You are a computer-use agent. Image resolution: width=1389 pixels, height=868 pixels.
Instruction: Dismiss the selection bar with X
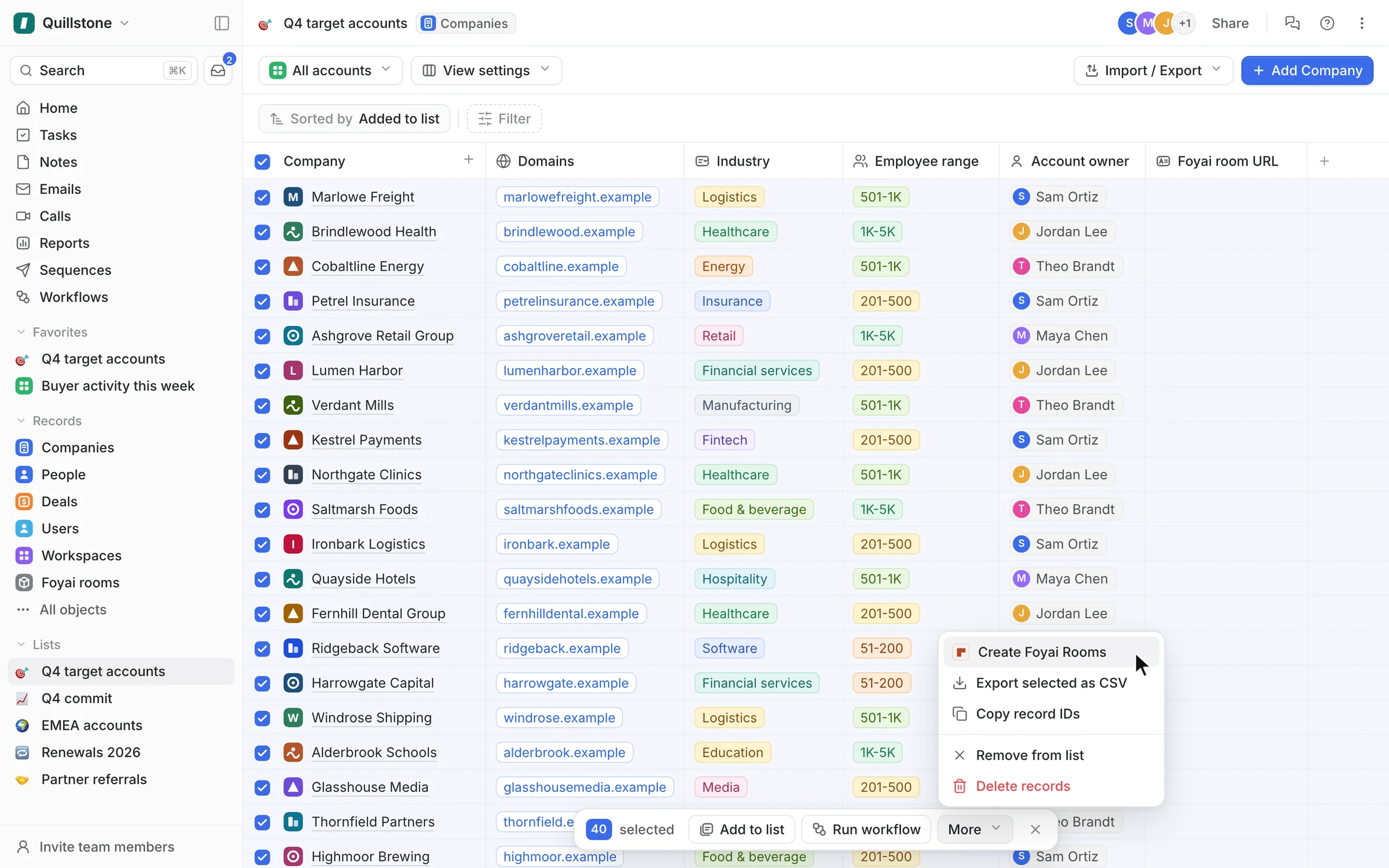coord(1035,829)
